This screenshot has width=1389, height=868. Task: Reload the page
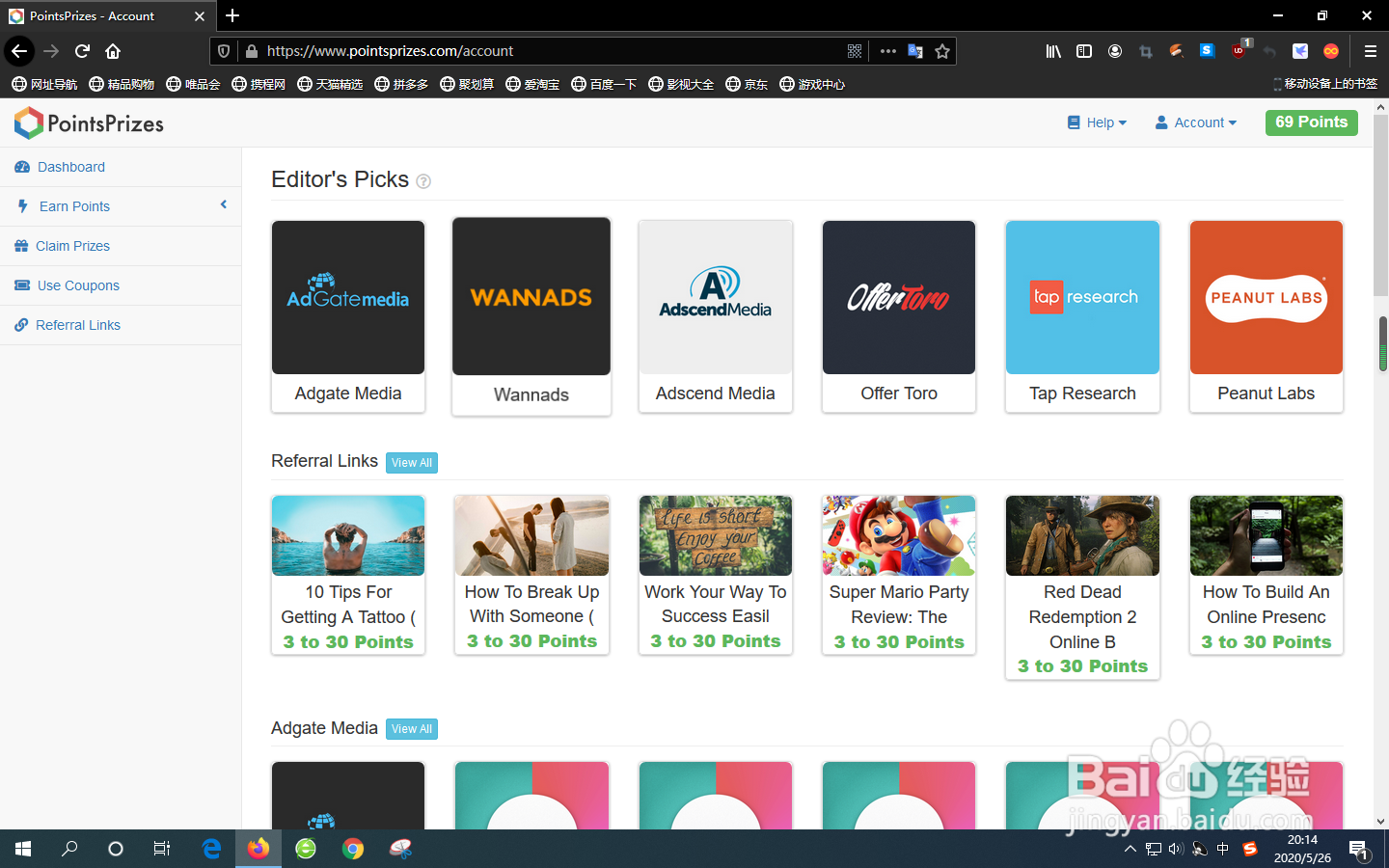point(82,51)
